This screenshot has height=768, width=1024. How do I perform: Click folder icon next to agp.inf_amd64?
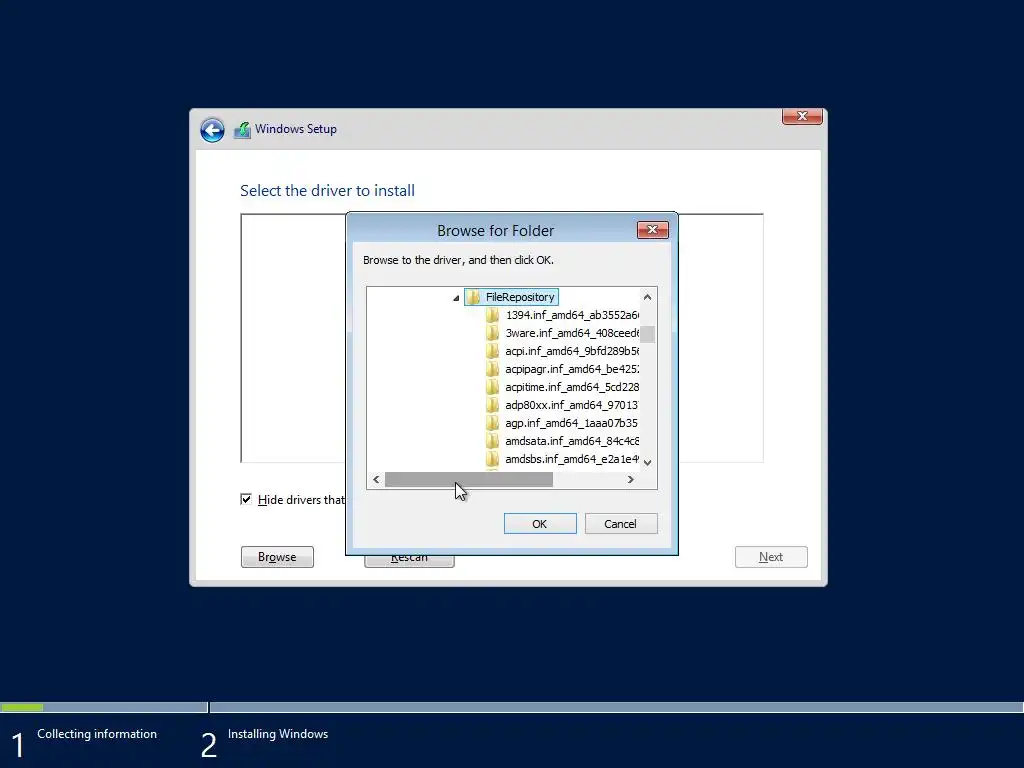coord(493,423)
